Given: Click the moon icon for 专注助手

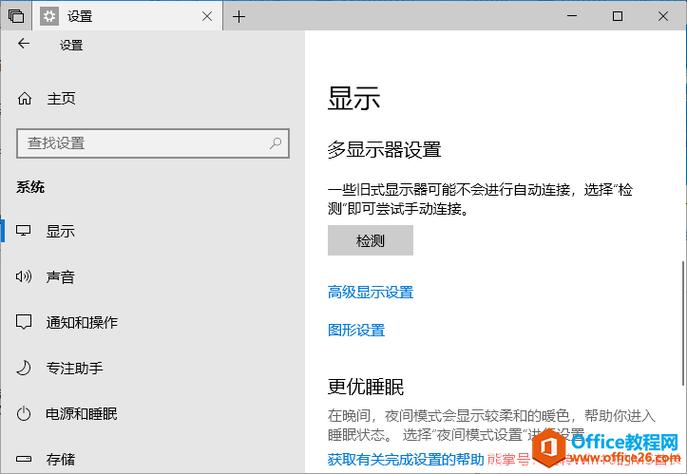Looking at the screenshot, I should click(x=23, y=368).
